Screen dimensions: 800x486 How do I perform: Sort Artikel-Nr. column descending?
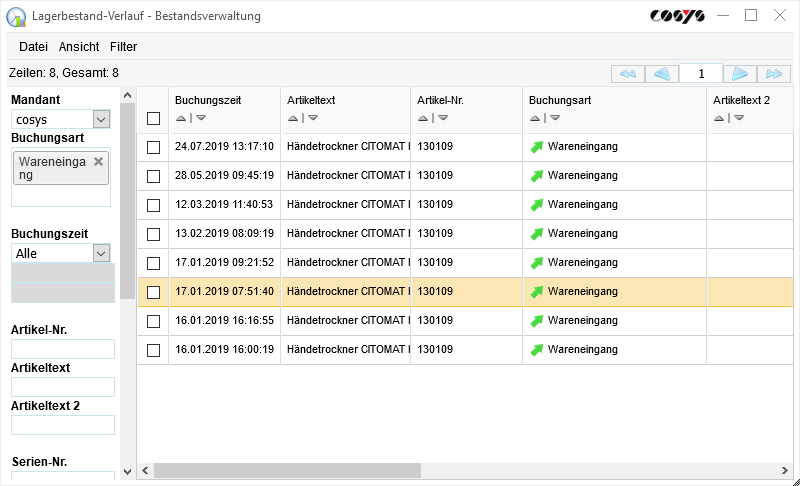pos(443,118)
